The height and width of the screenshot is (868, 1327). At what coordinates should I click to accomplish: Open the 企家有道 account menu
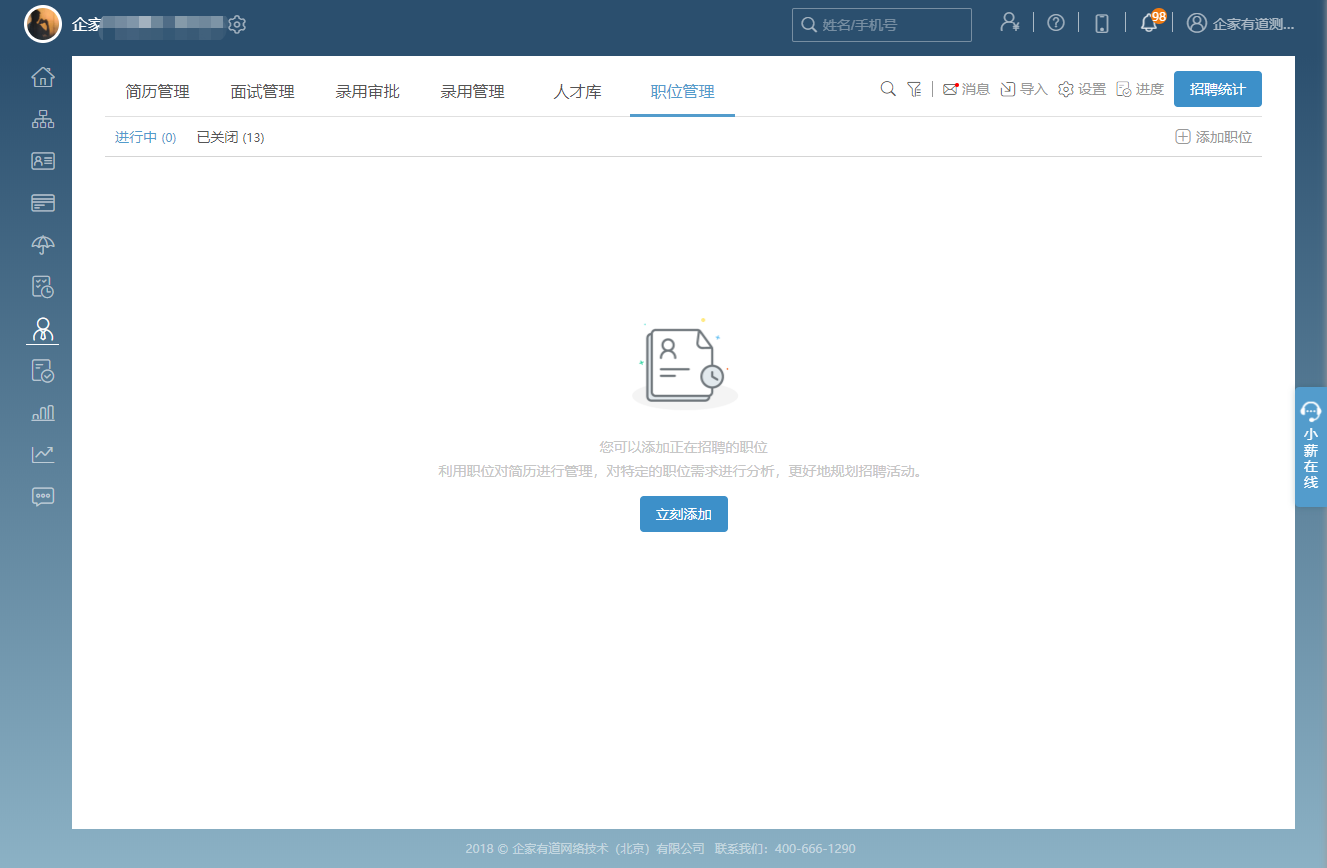[x=1240, y=24]
